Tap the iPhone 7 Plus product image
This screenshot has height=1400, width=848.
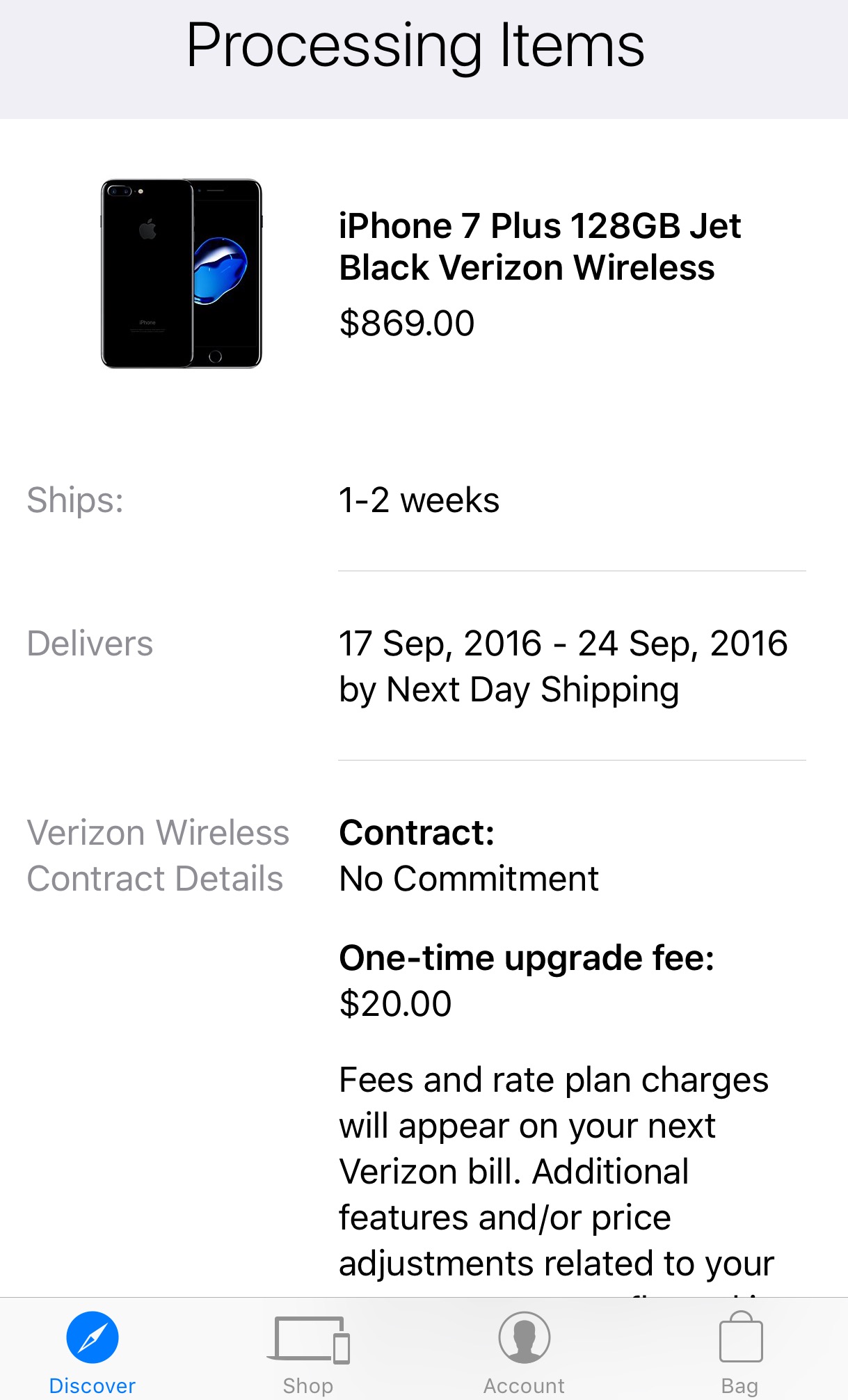point(182,273)
